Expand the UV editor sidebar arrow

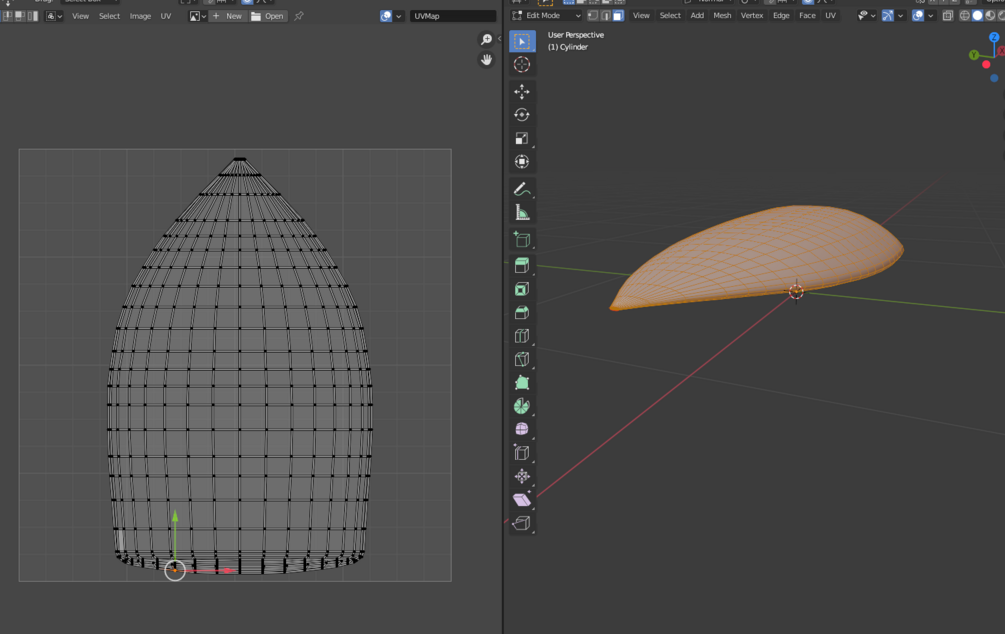click(499, 38)
